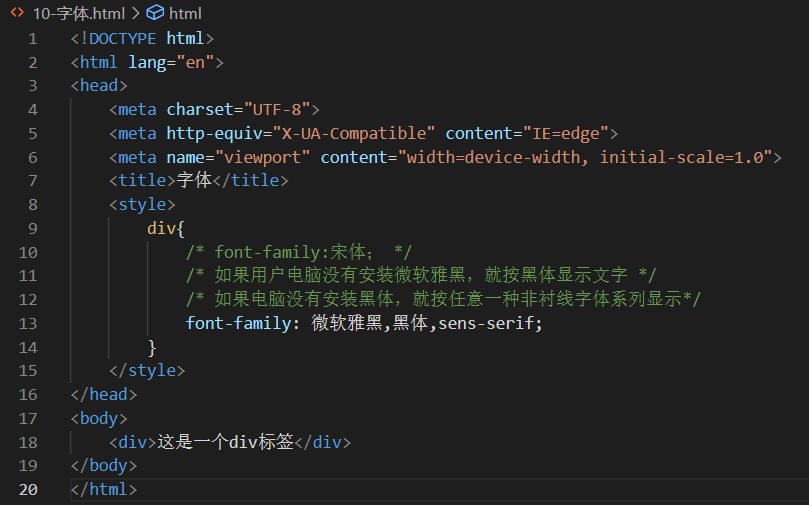Click the closing brace on line 14

pyautogui.click(x=152, y=348)
